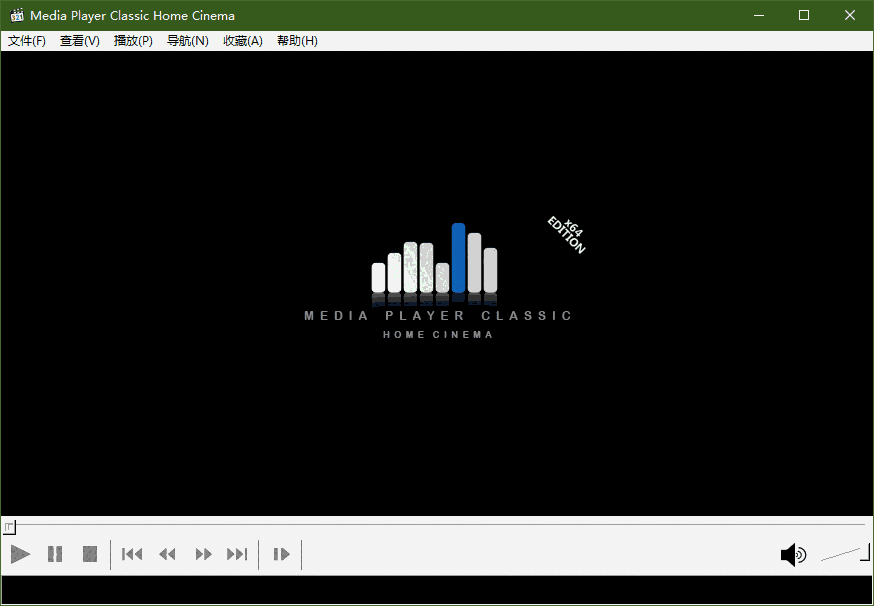Skip to the previous file
Viewport: 874px width, 606px height.
[131, 554]
